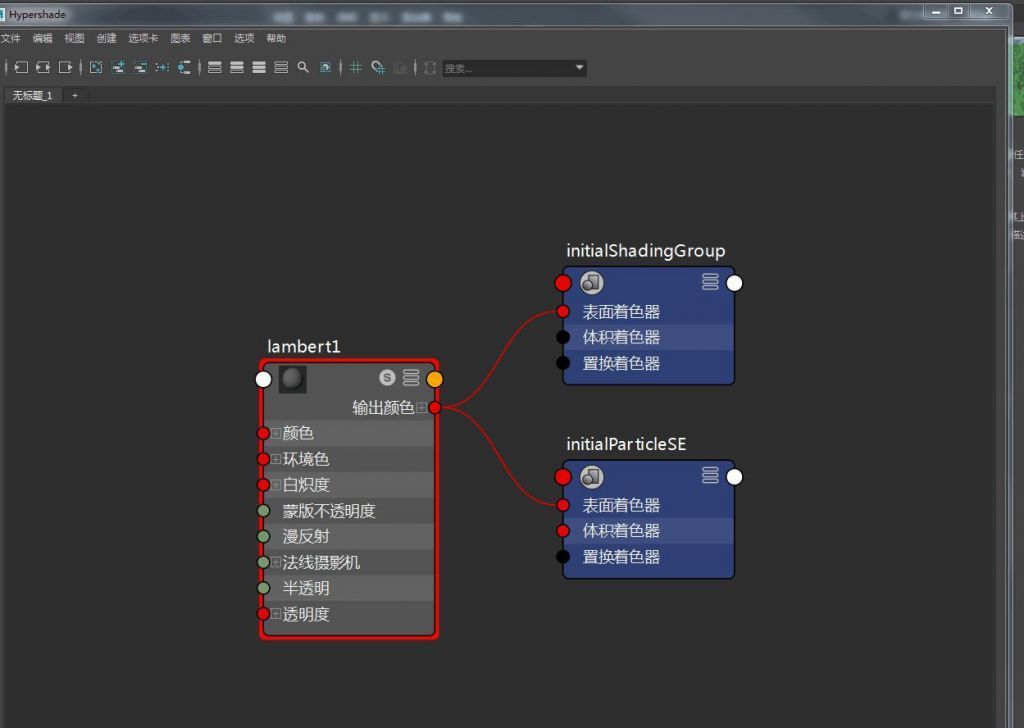Click lambert1 orange output port
The width and height of the screenshot is (1024, 728).
(434, 379)
